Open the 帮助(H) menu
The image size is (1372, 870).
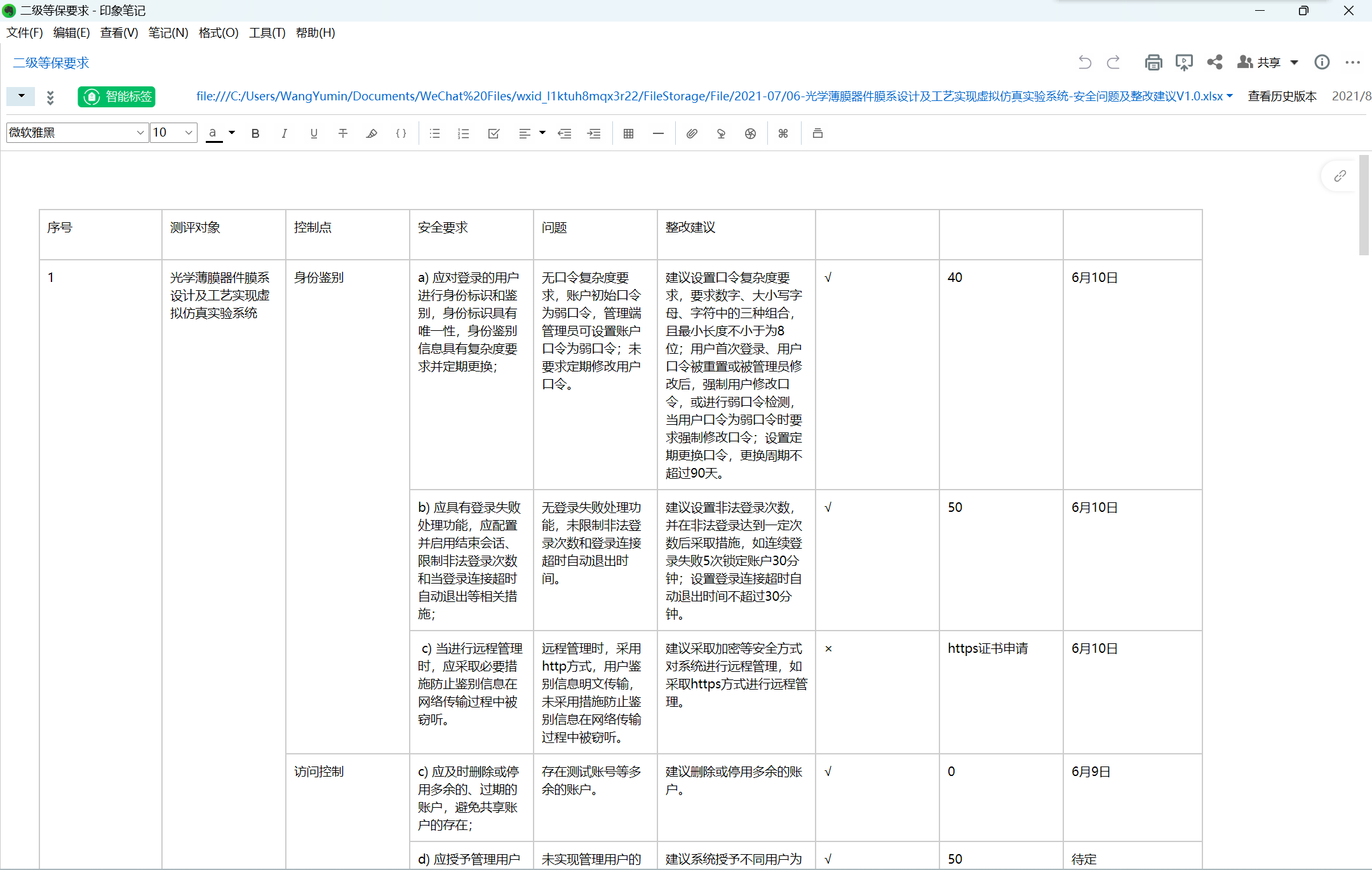coord(316,32)
